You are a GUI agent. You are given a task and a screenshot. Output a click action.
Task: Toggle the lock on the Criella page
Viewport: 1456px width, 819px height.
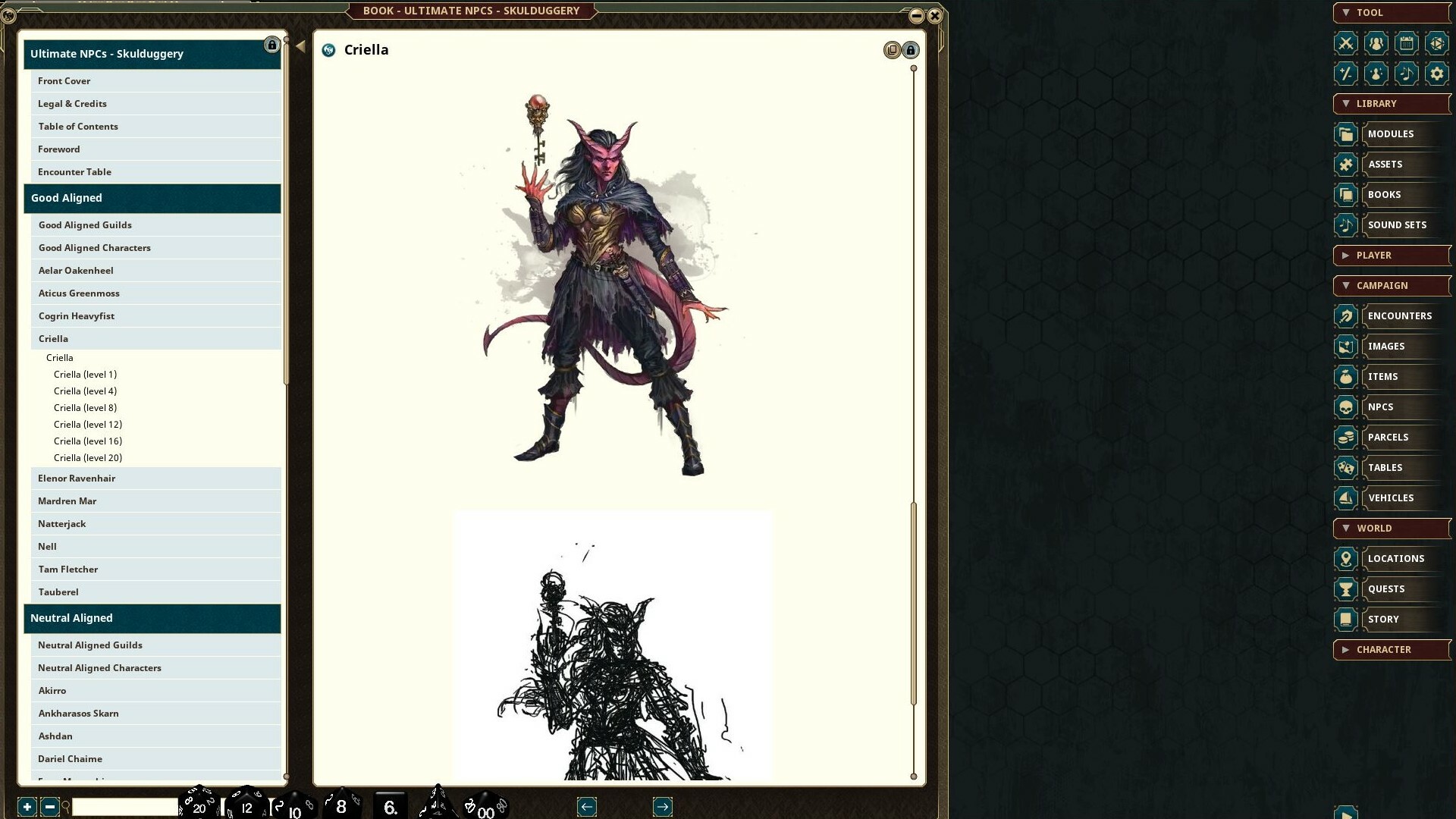(x=910, y=50)
